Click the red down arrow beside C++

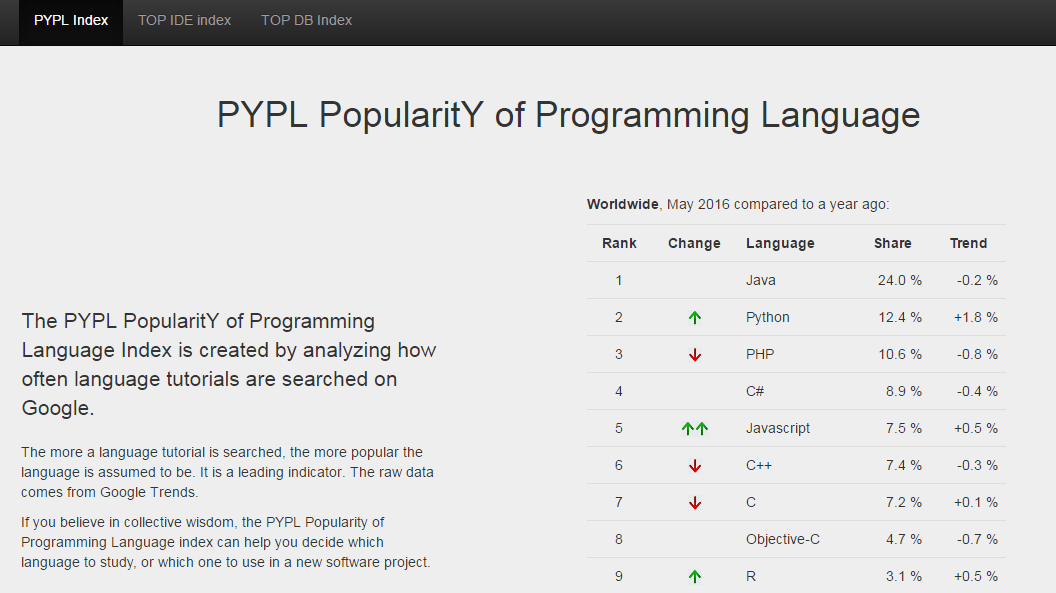click(x=694, y=465)
